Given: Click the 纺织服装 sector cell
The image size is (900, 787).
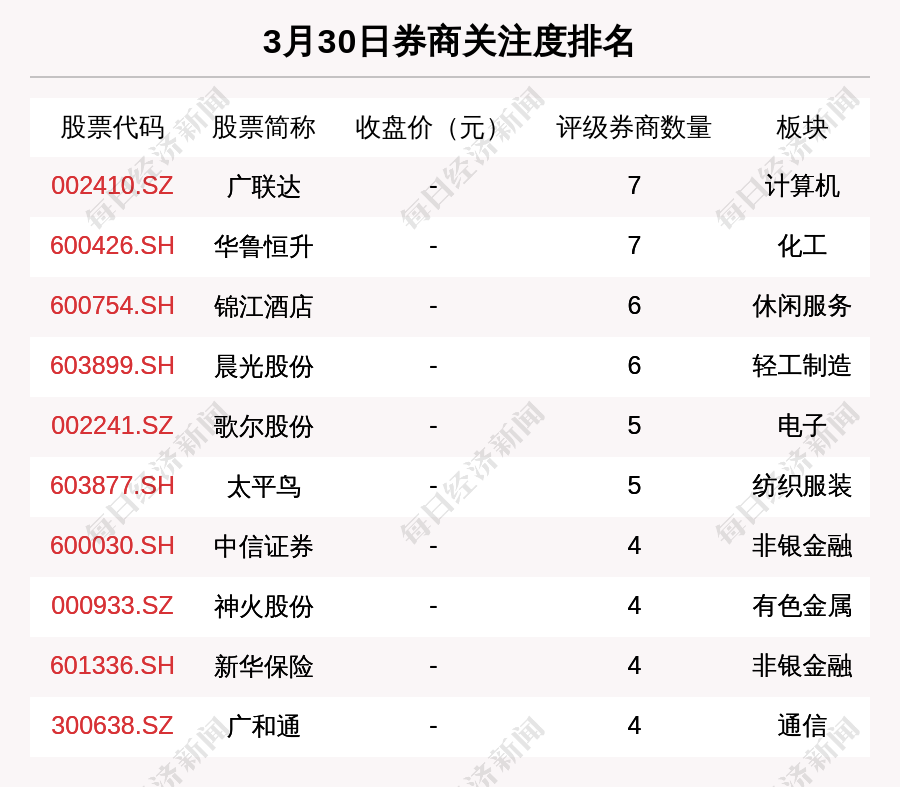Looking at the screenshot, I should (x=802, y=486).
